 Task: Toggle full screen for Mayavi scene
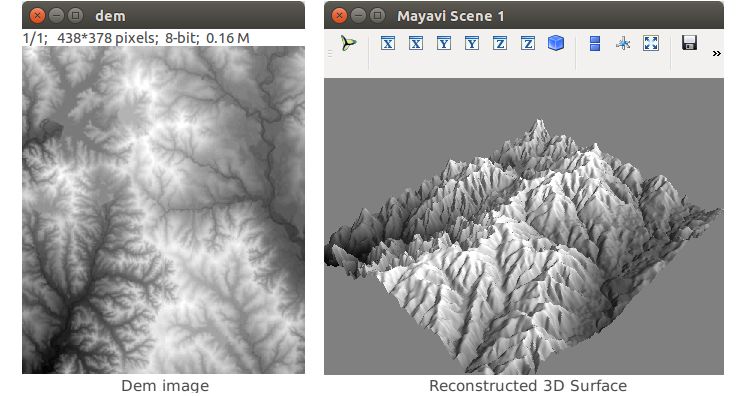pos(651,43)
